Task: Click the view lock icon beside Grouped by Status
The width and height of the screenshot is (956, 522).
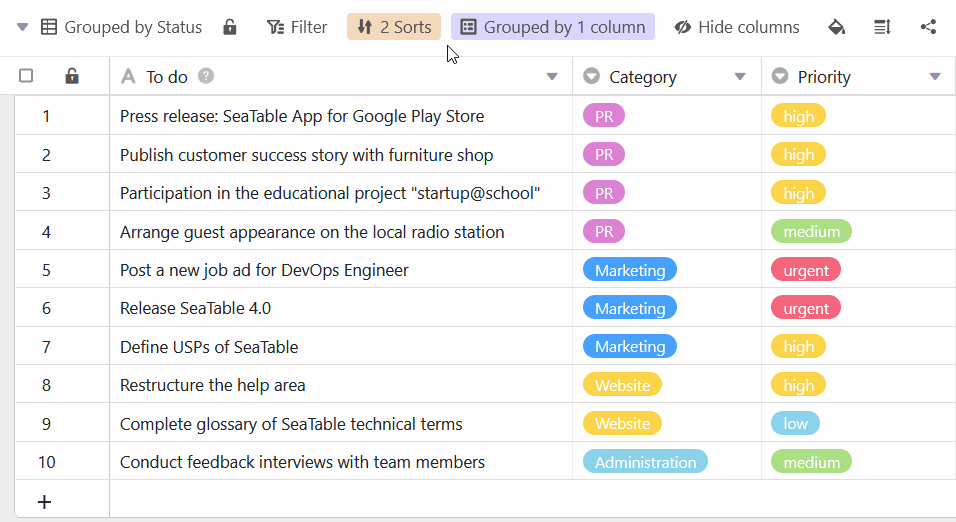Action: coord(230,27)
